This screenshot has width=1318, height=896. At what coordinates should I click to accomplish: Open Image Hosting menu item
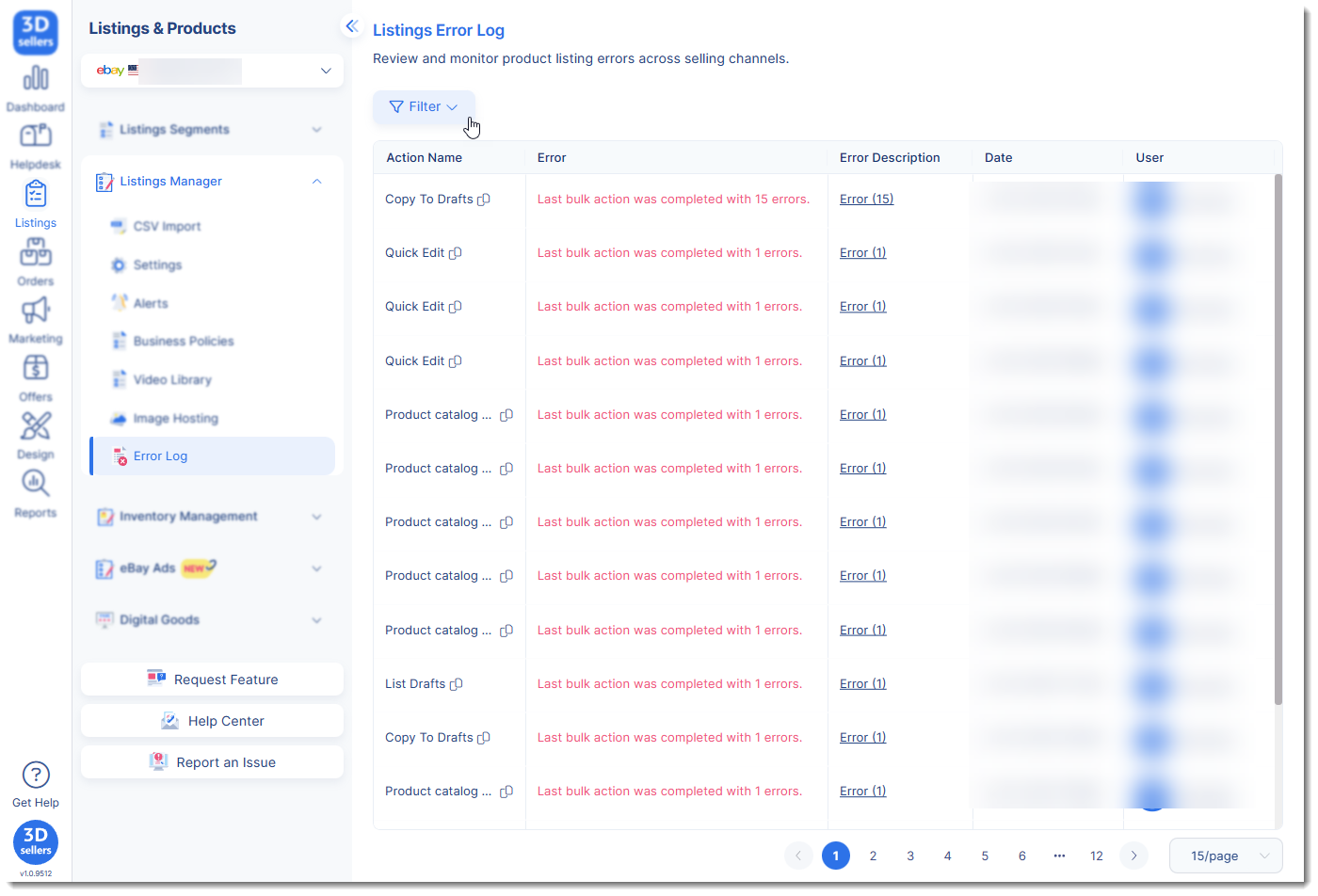click(213, 418)
